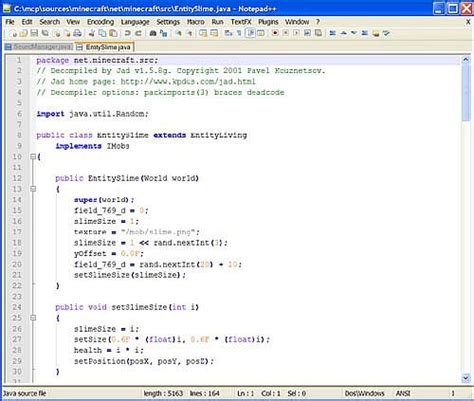Create a new document with the New icon
474x401 pixels.
pos(13,33)
